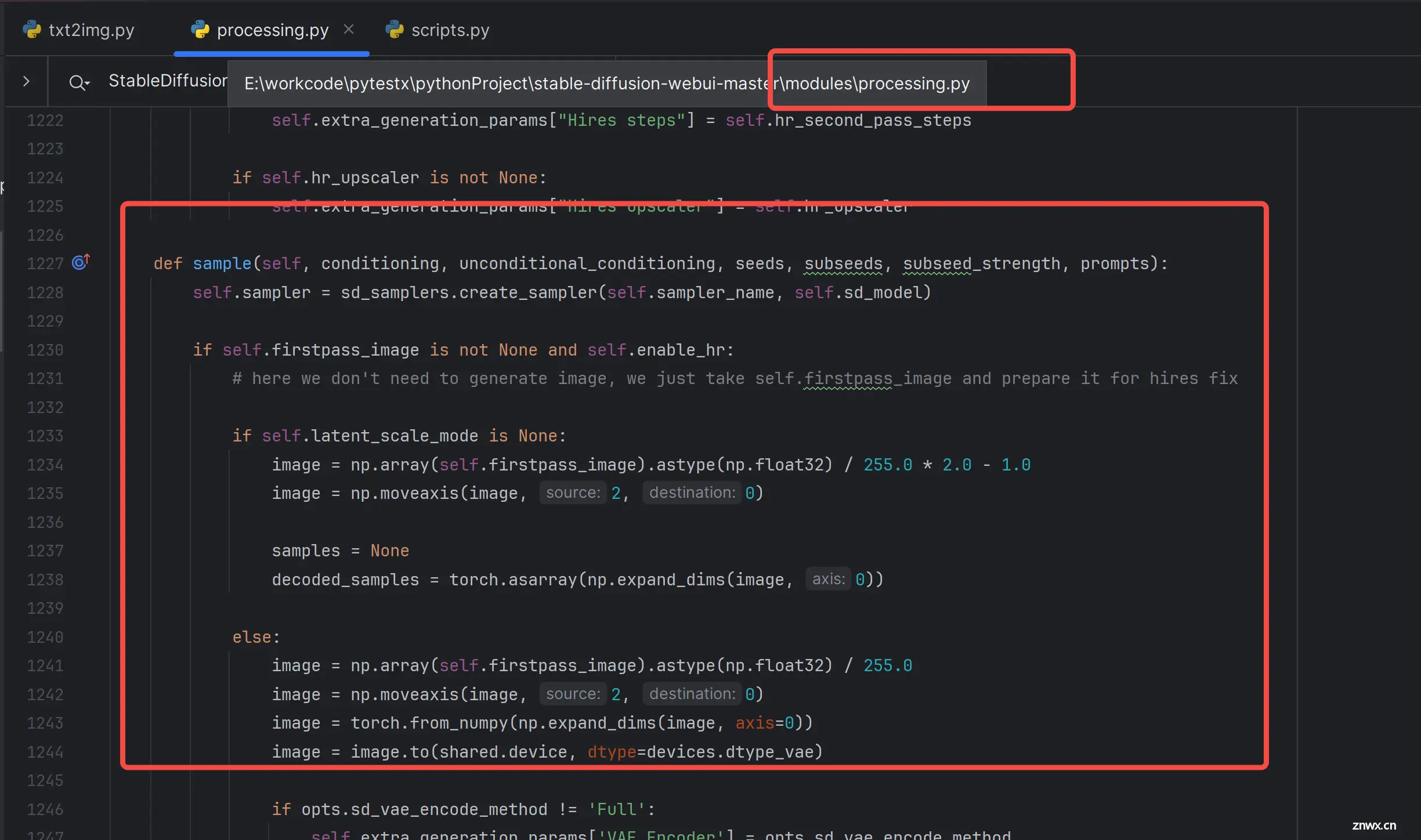Click the file path tooltip for processing.py
1421x840 pixels.
pos(607,84)
